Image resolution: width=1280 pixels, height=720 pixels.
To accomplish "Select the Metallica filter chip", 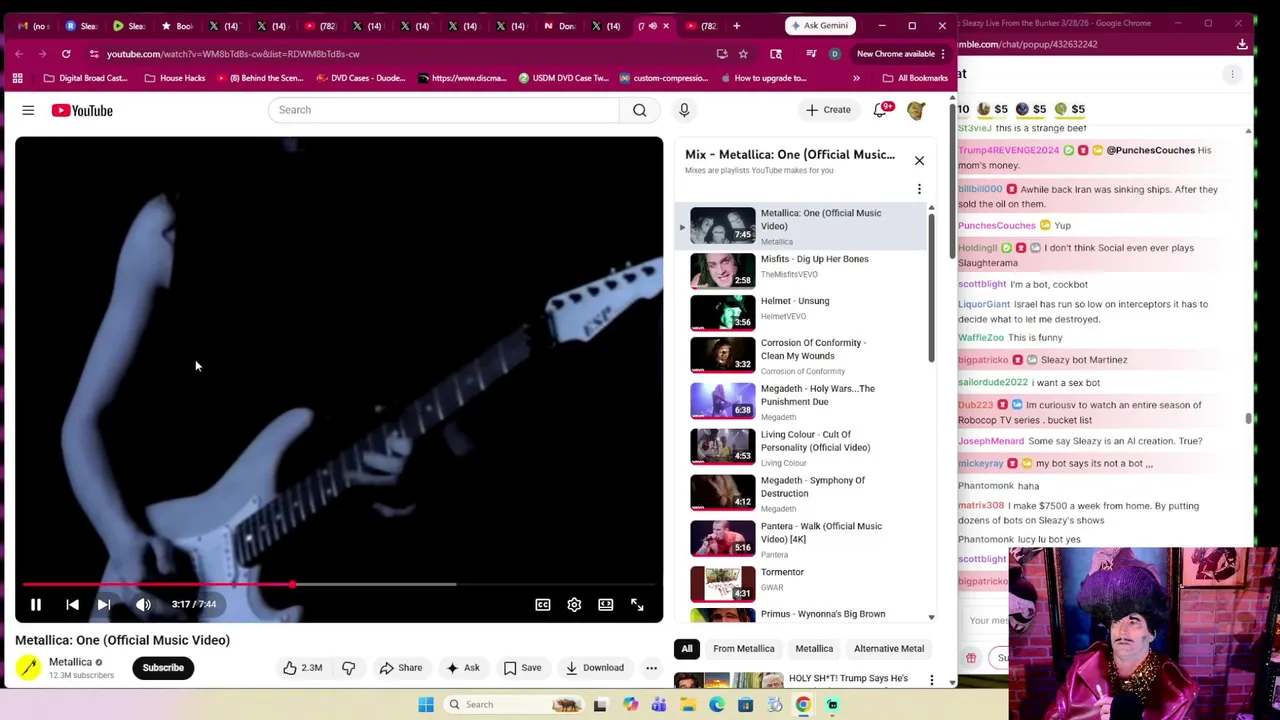I will [x=814, y=649].
